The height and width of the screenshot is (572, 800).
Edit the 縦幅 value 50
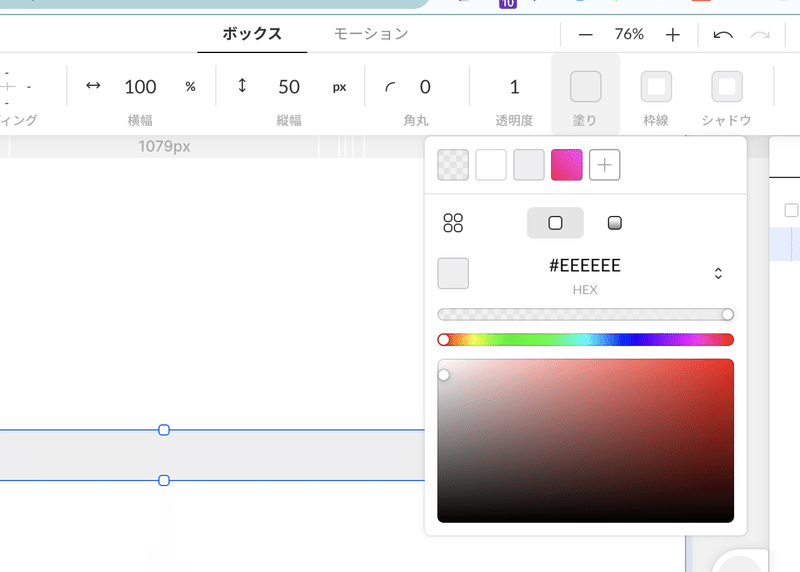[x=289, y=87]
